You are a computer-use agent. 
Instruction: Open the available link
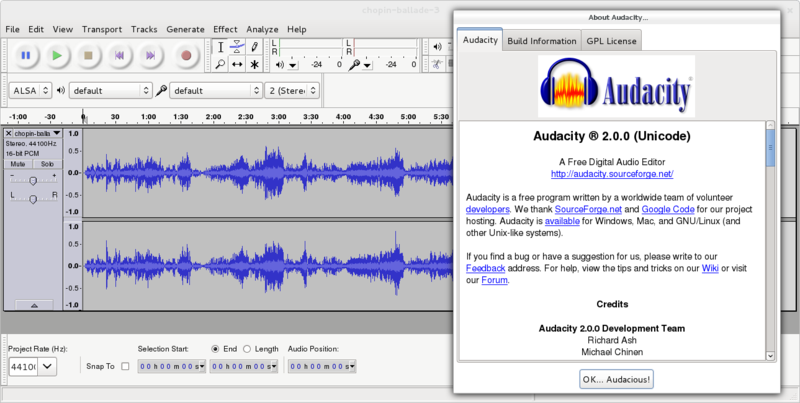[562, 221]
